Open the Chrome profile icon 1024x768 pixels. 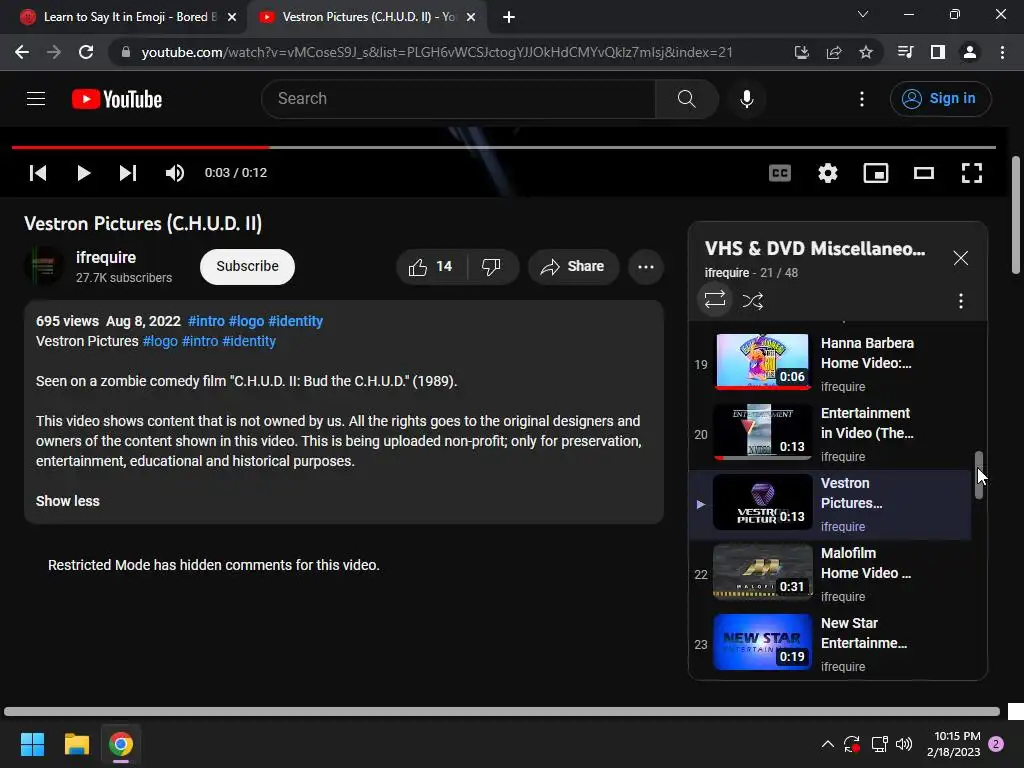coord(970,52)
